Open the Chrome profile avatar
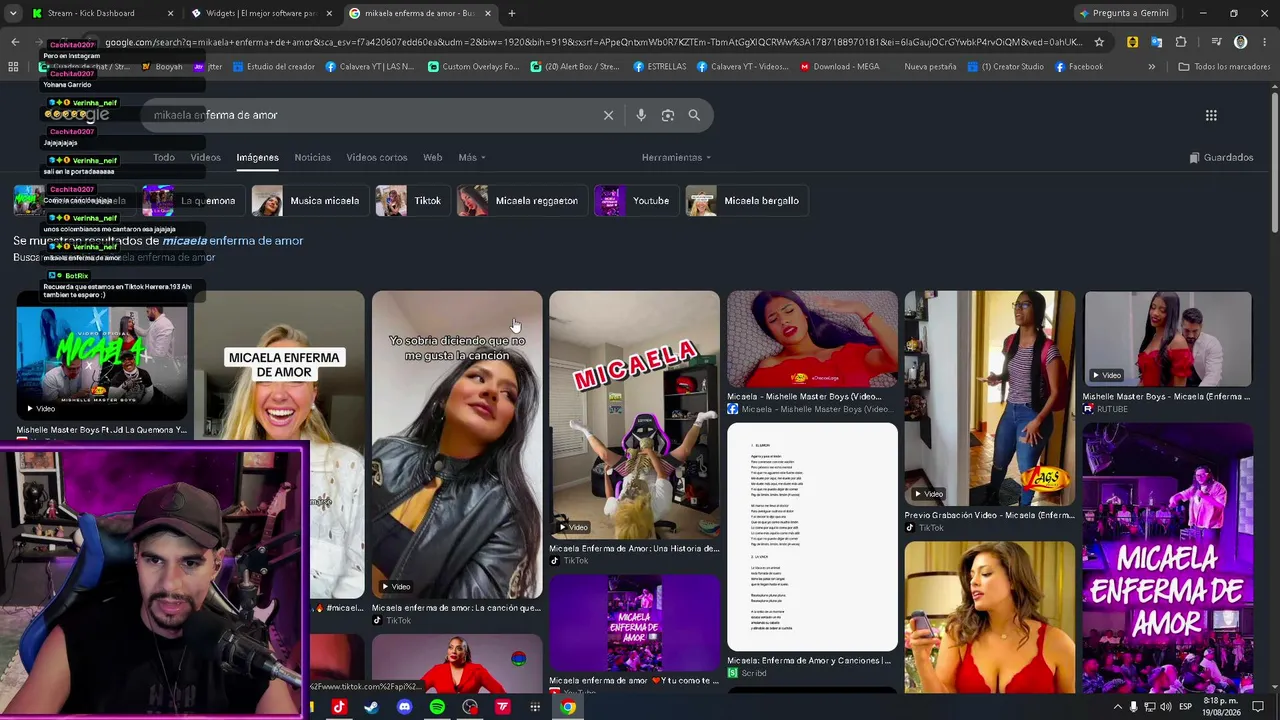The height and width of the screenshot is (720, 1280). click(1241, 42)
